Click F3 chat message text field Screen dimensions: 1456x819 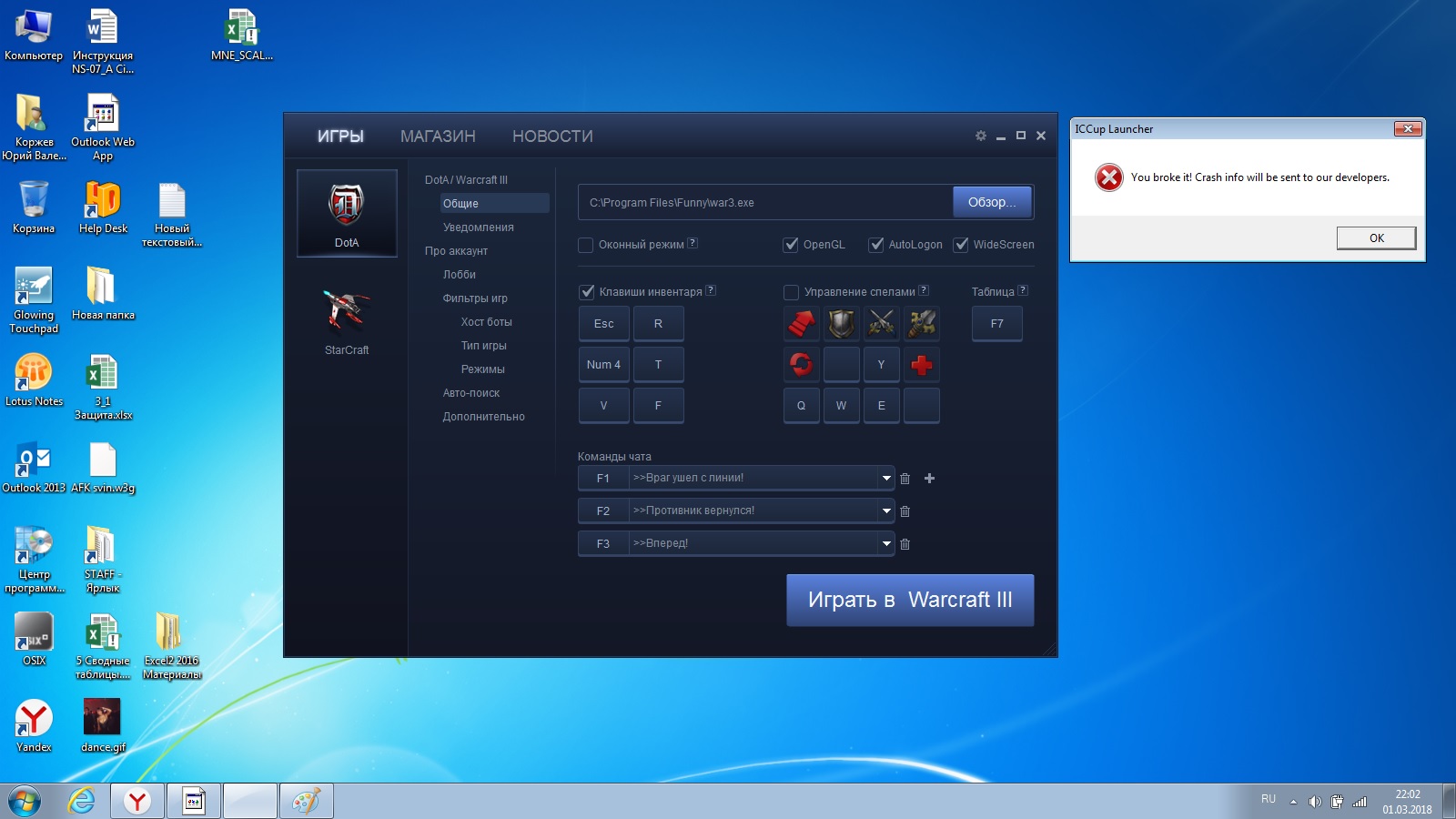click(x=753, y=543)
